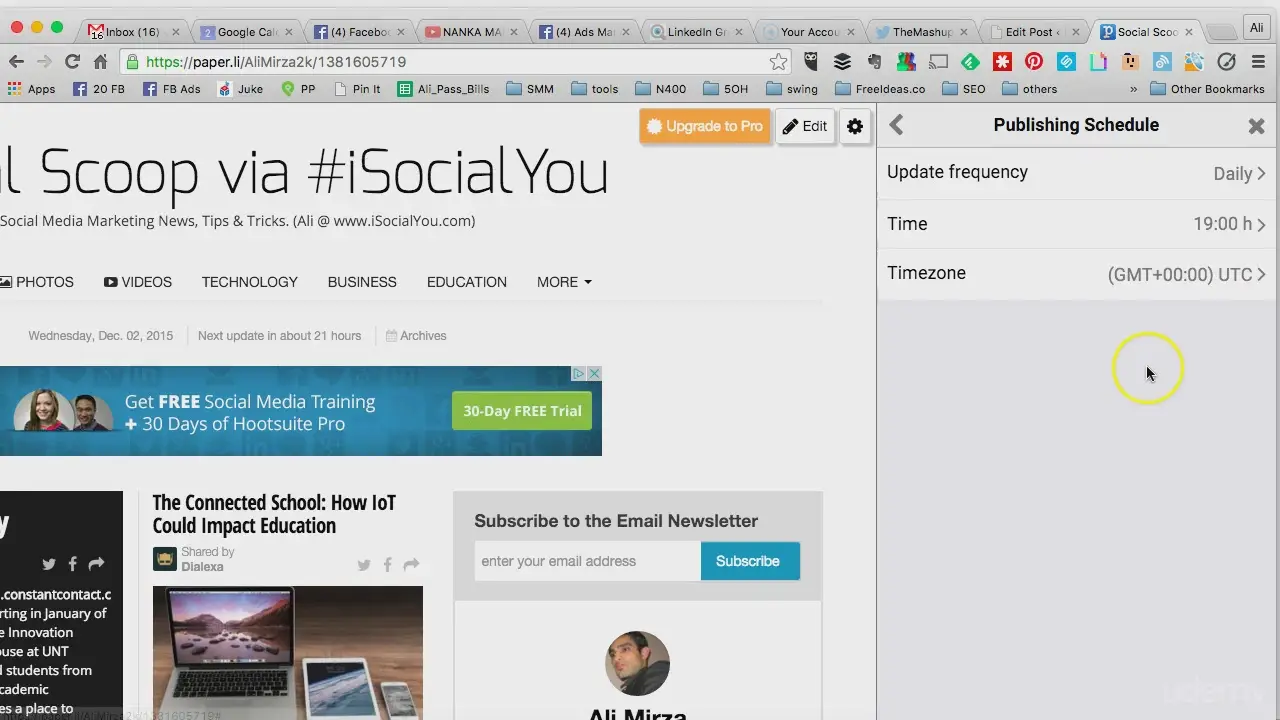Open the swing bookmarks folder
Image resolution: width=1280 pixels, height=720 pixels.
(792, 89)
